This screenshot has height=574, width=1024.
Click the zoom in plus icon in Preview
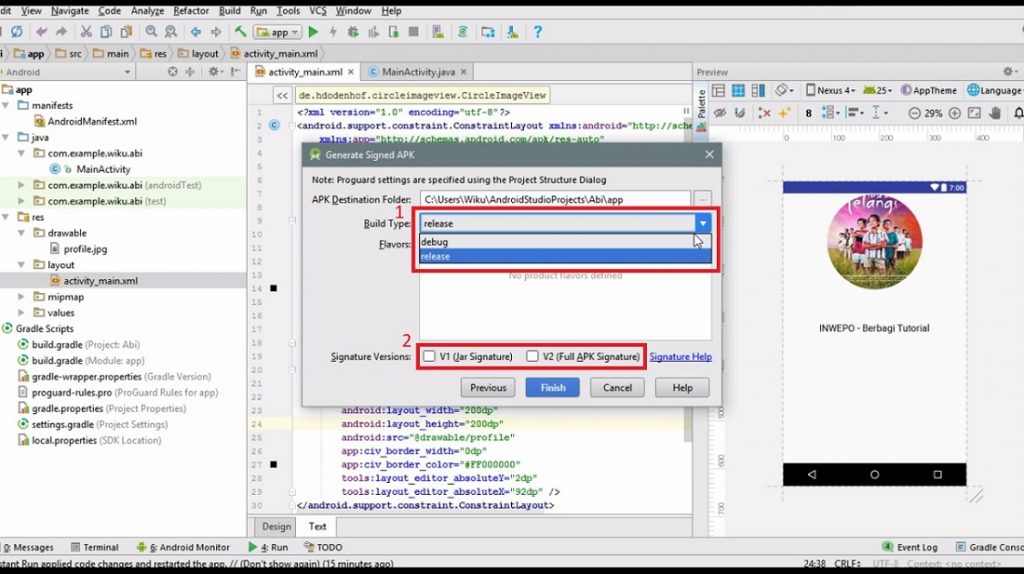[x=956, y=113]
